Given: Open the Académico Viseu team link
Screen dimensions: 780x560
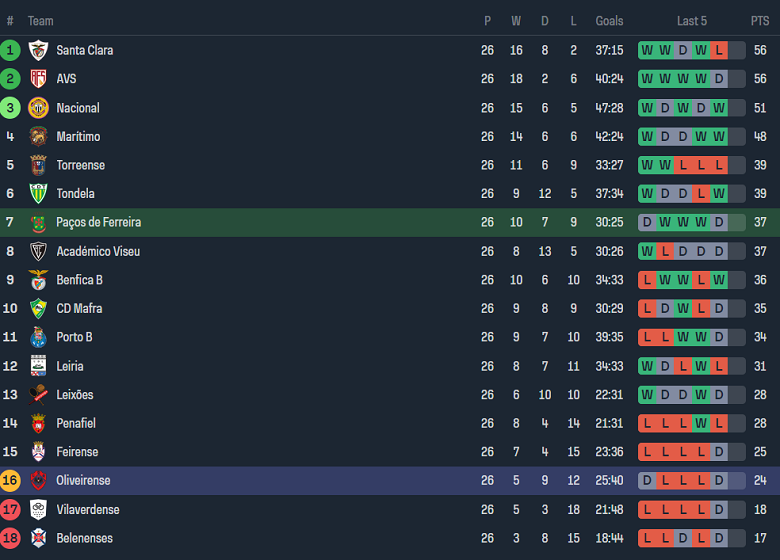Looking at the screenshot, I should coord(98,251).
